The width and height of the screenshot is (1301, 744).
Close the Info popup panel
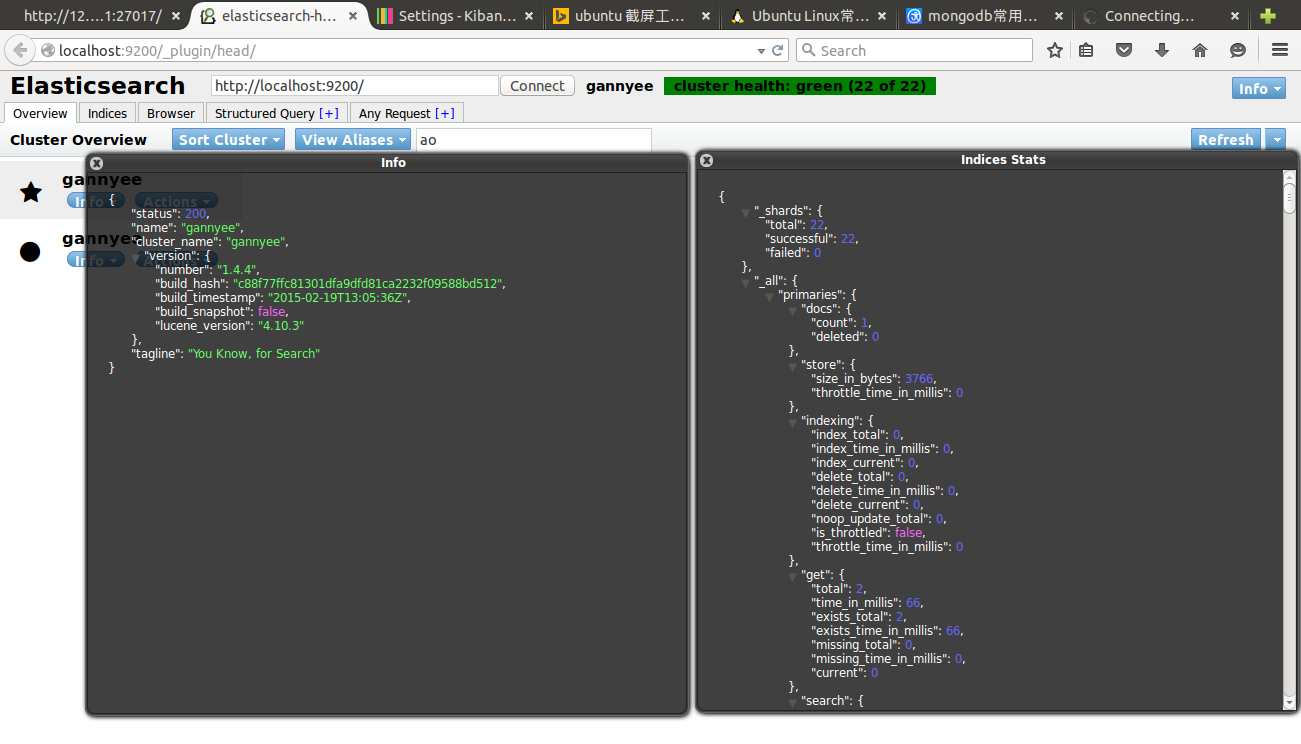coord(97,163)
